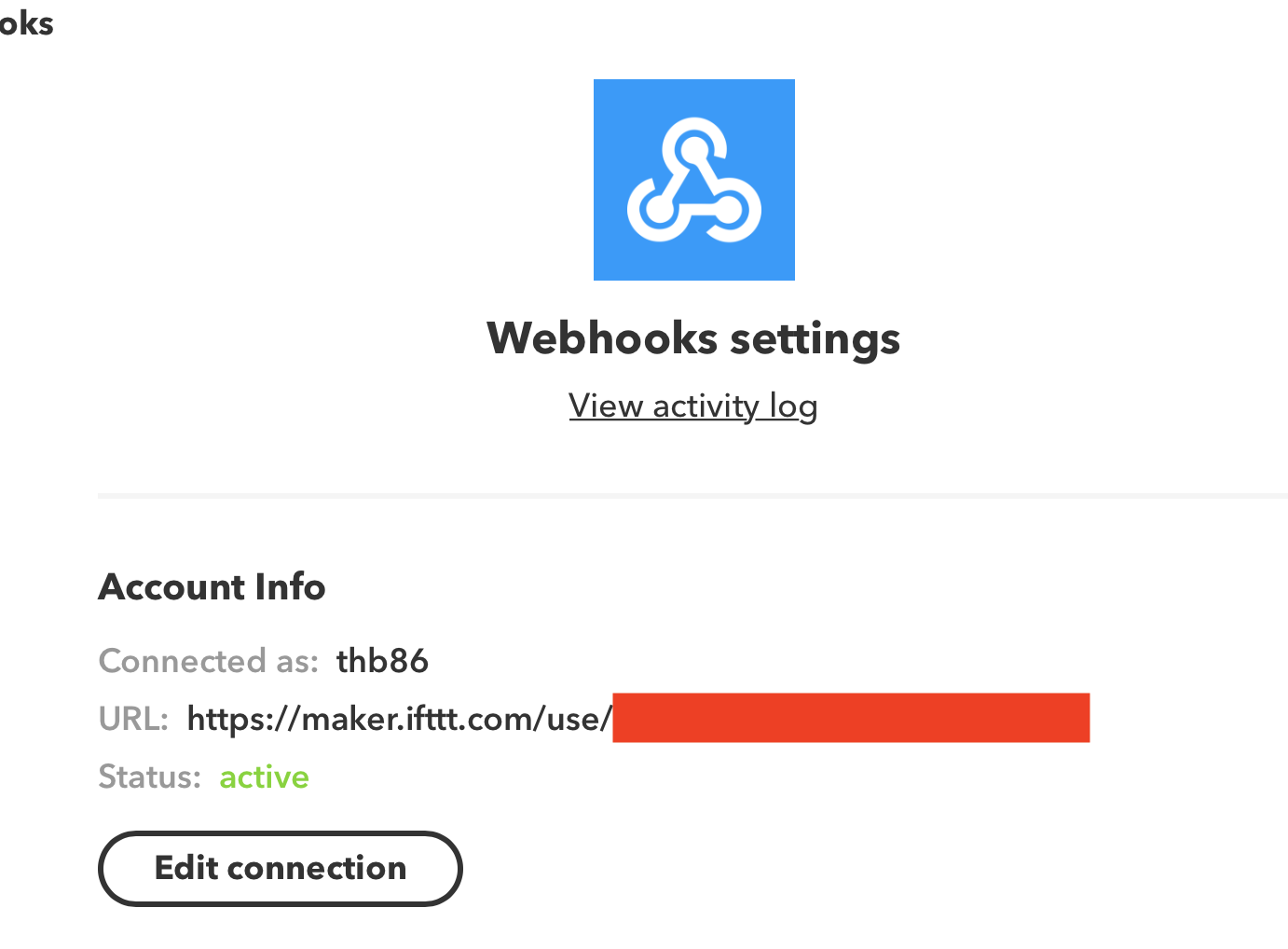Click the Account Info section heading
The height and width of the screenshot is (949, 1288).
pyautogui.click(x=212, y=586)
